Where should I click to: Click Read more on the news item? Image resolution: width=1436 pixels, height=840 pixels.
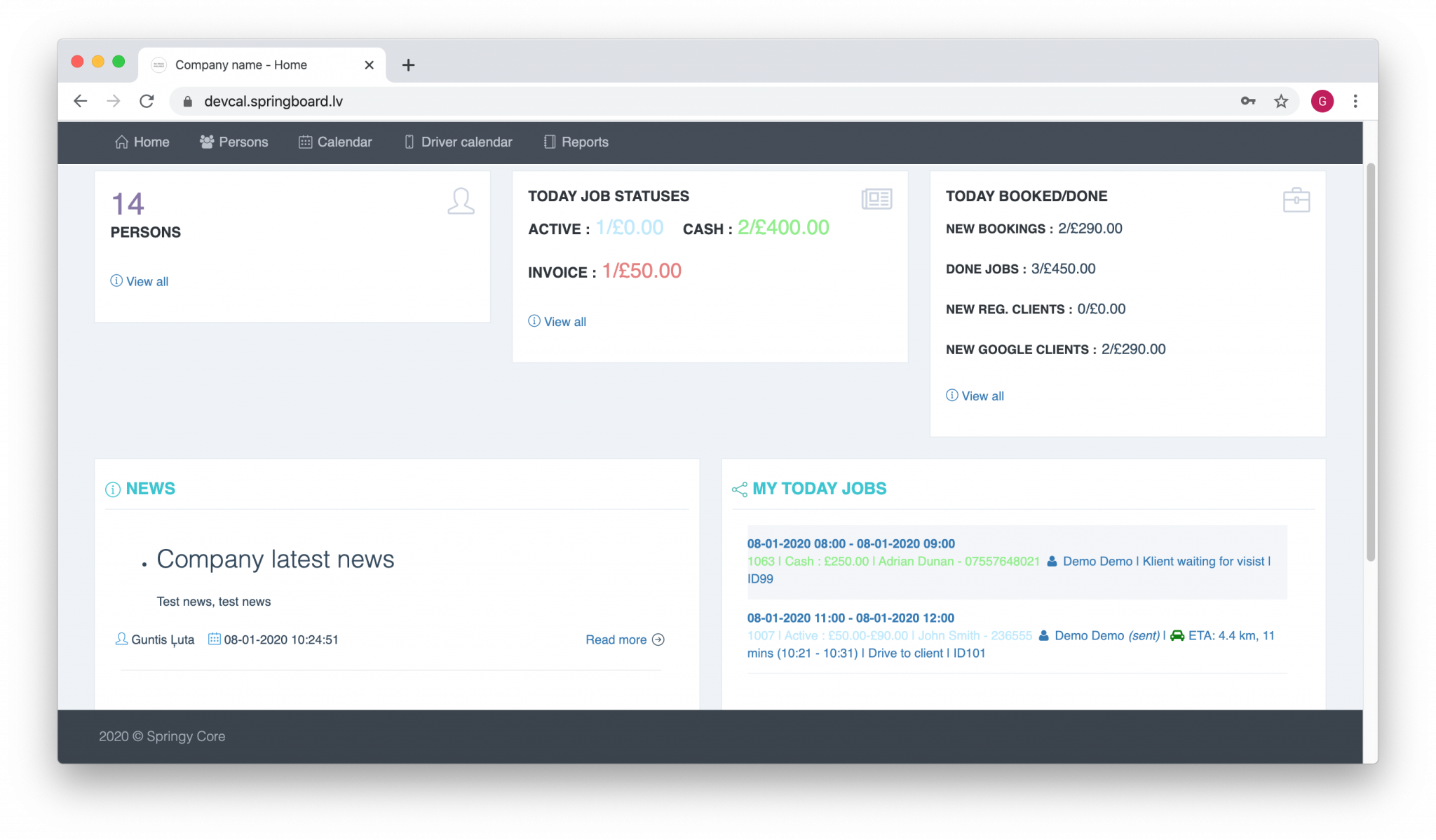(625, 639)
